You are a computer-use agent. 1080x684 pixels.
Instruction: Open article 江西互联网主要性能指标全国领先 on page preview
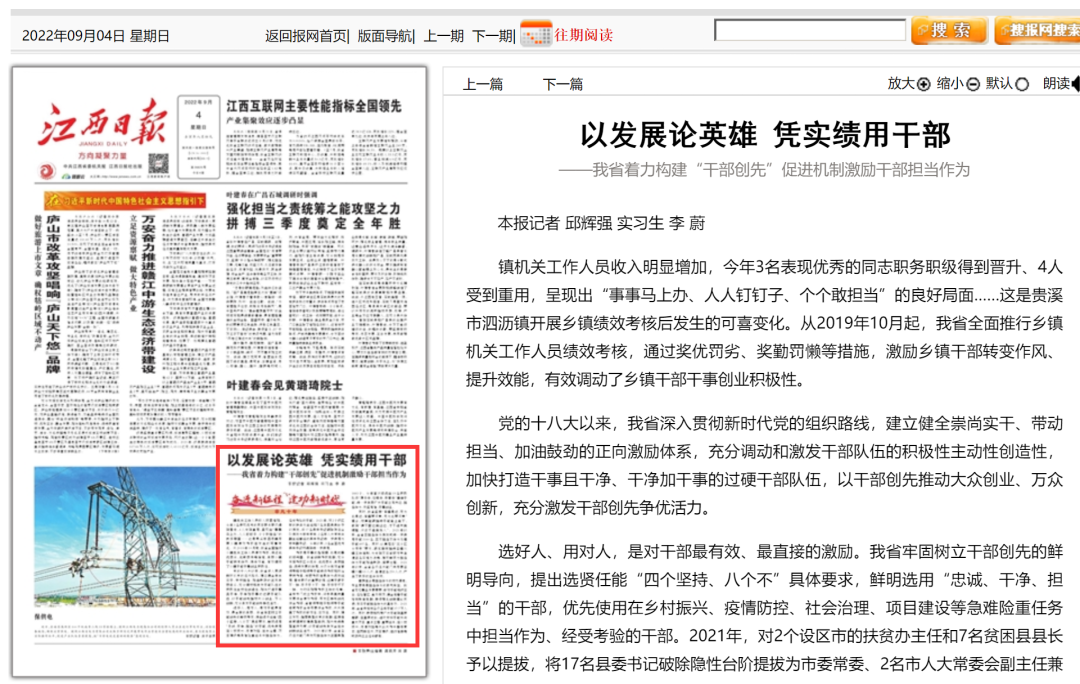[x=313, y=106]
